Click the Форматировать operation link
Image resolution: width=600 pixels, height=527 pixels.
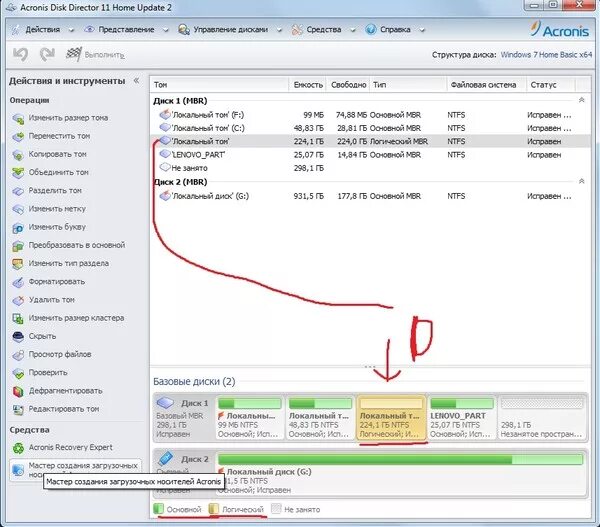tap(57, 282)
